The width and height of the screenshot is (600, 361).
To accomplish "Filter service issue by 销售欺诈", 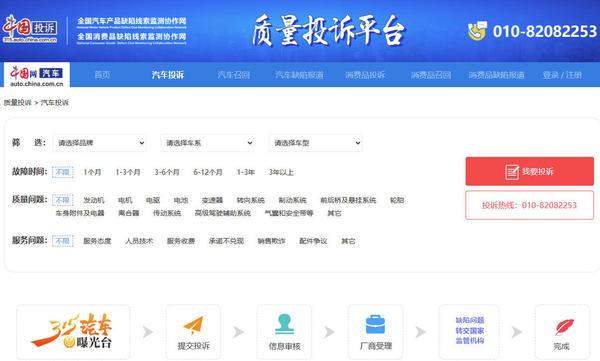I will tap(272, 241).
